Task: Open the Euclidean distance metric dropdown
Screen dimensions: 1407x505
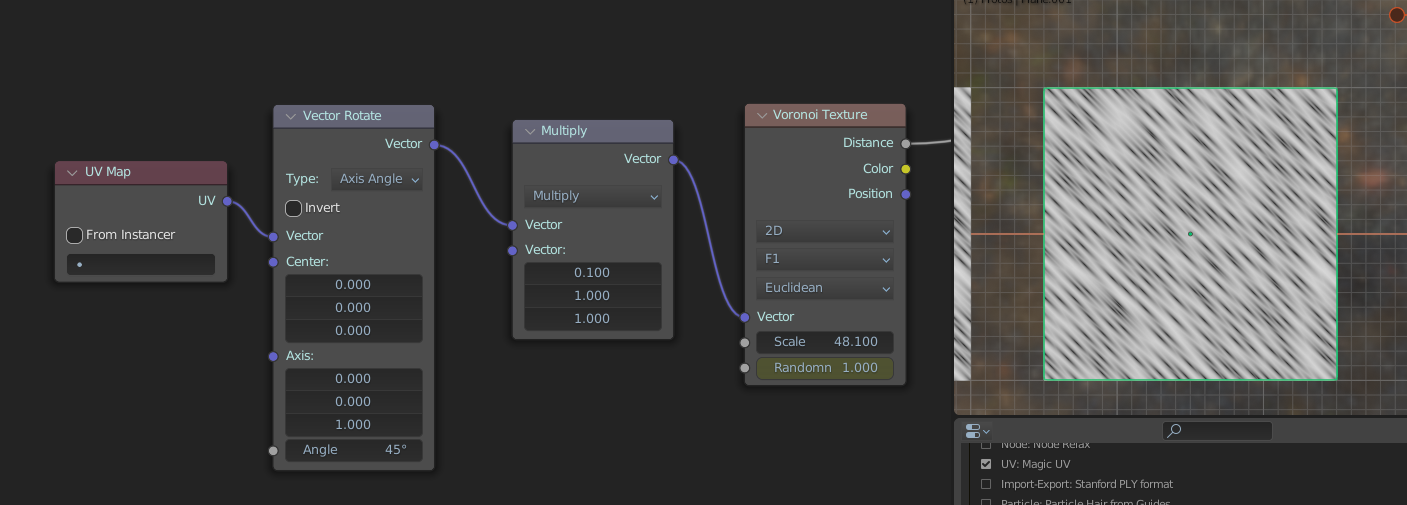Action: click(x=825, y=288)
